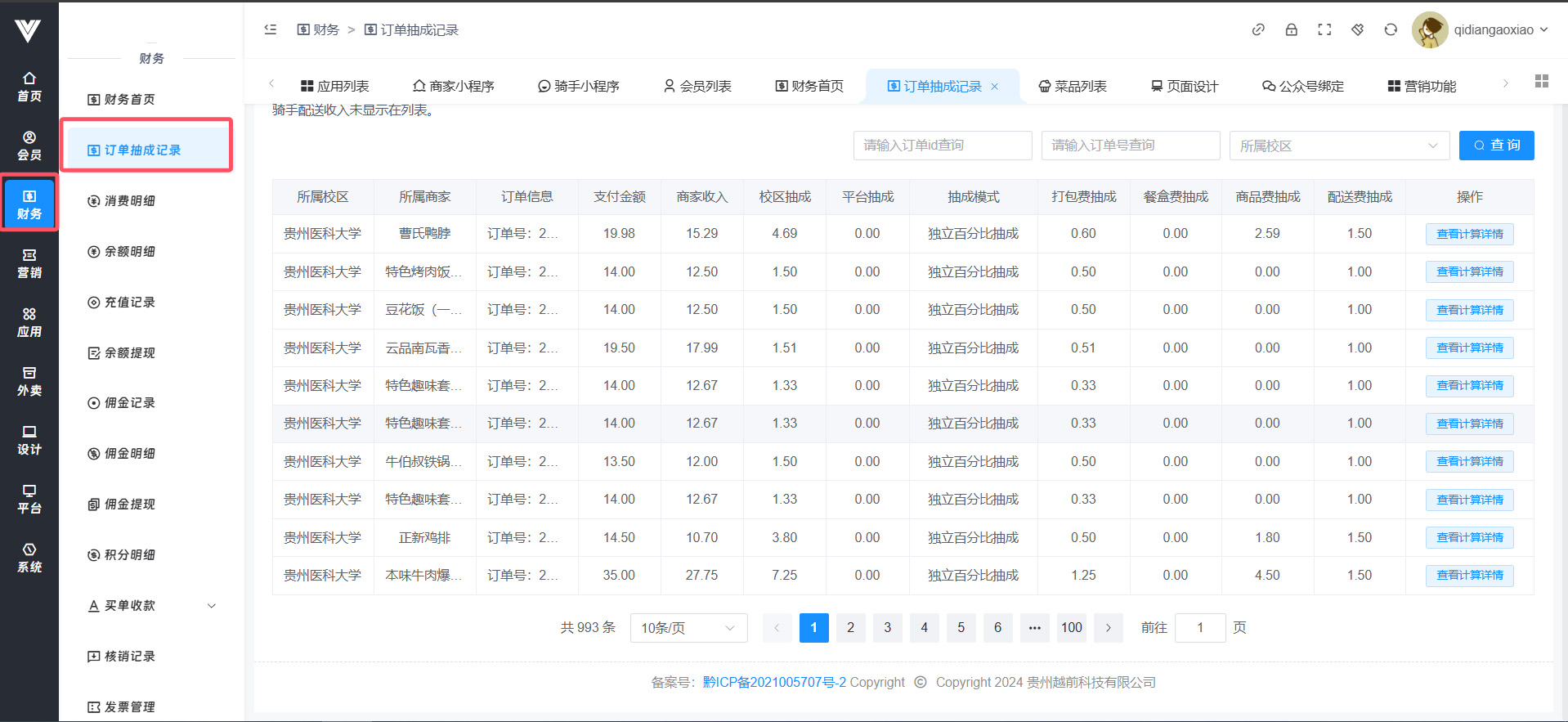Switch to the 会员列表 tab
This screenshot has width=1568, height=722.
tap(697, 87)
